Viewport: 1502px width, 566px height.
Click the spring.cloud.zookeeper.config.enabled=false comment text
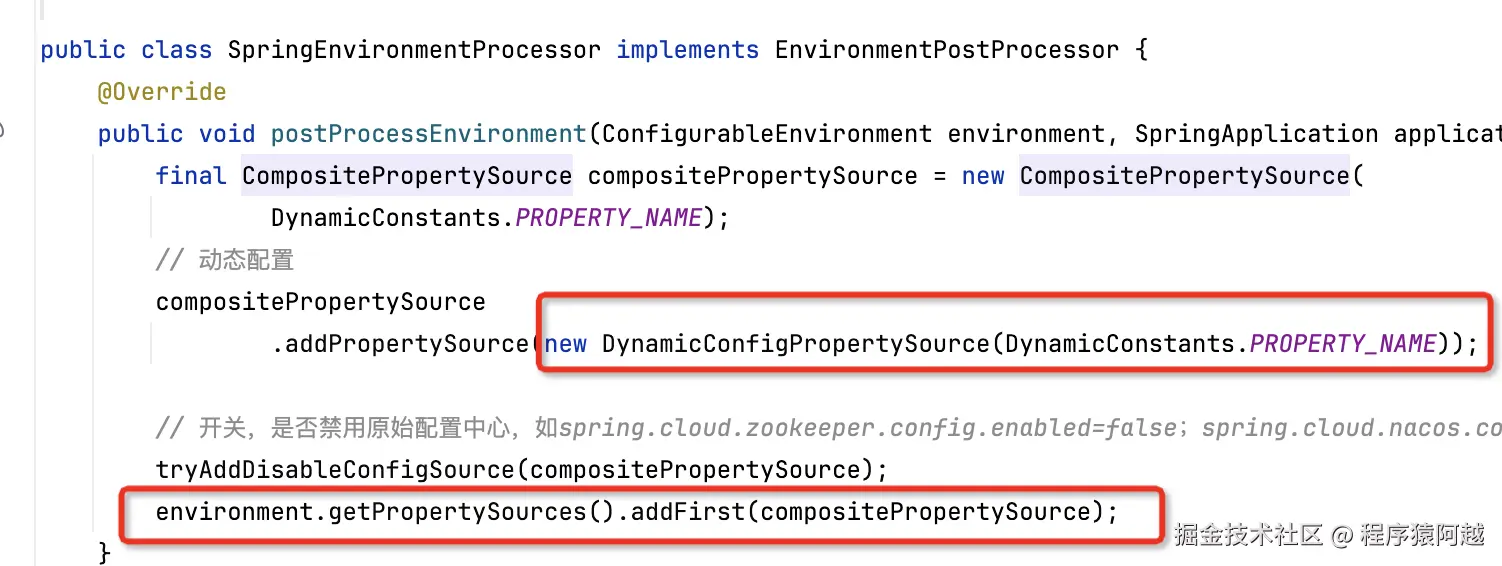pos(867,428)
